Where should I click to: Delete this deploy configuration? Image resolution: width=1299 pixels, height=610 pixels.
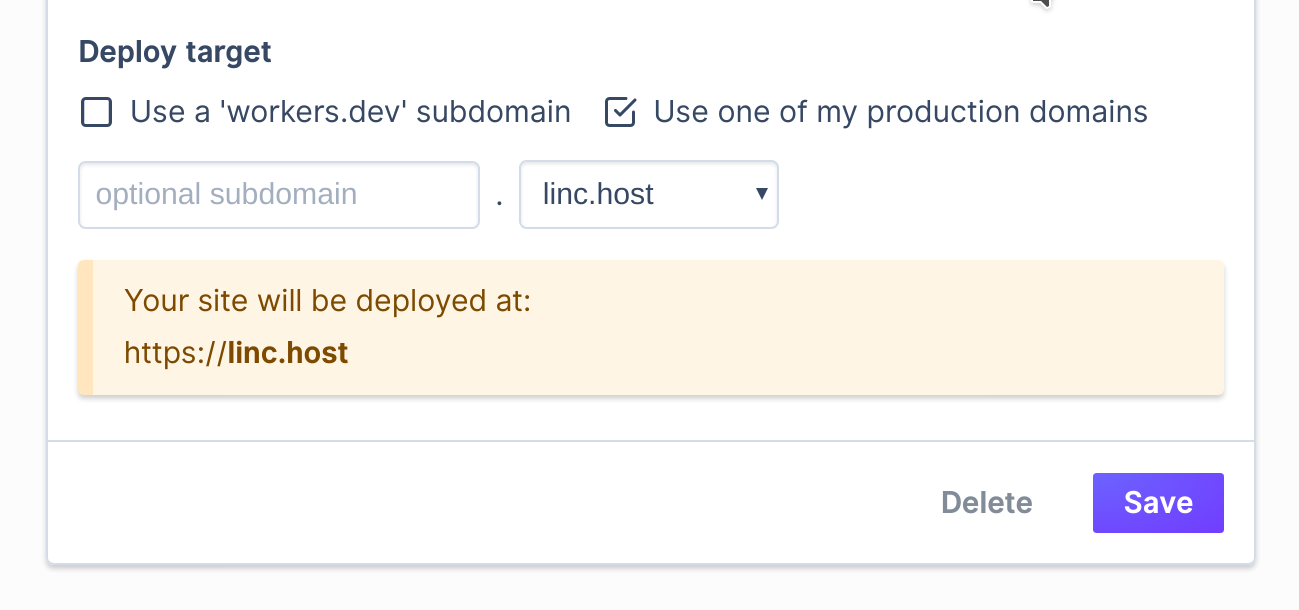pyautogui.click(x=987, y=502)
